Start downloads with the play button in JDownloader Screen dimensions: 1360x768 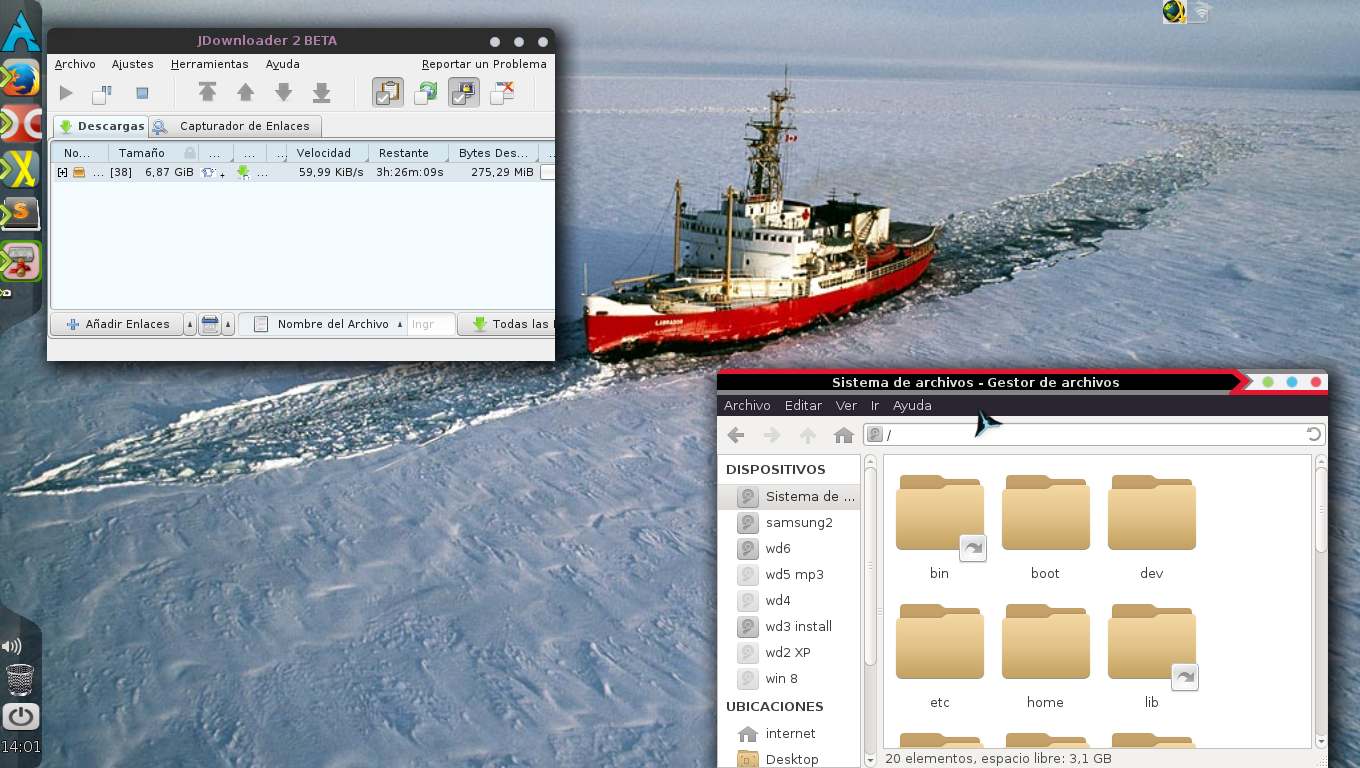point(66,93)
